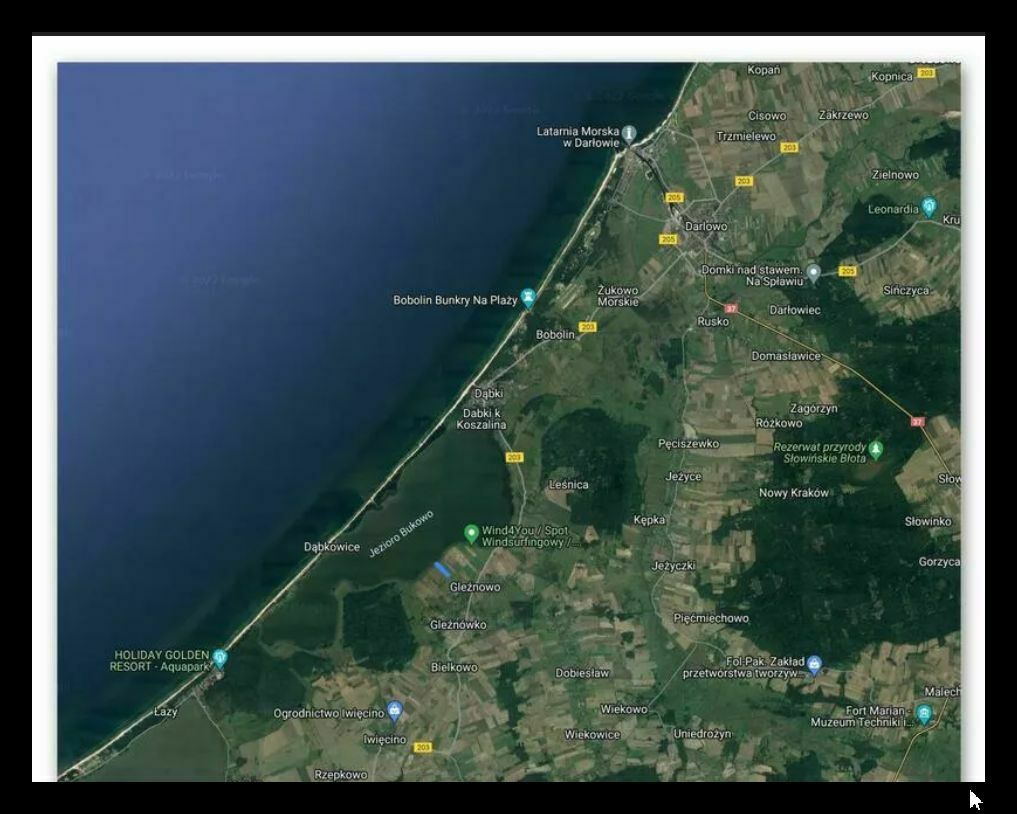Click the Holiday Golden Resort Aquapark pin
This screenshot has height=814, width=1017.
[x=220, y=658]
